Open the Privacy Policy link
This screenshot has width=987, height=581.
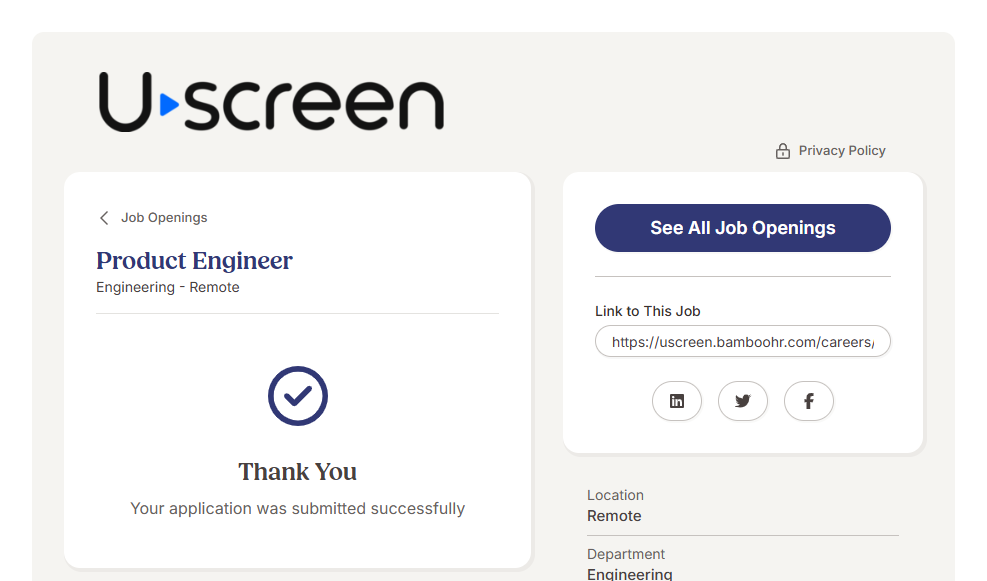pyautogui.click(x=842, y=151)
